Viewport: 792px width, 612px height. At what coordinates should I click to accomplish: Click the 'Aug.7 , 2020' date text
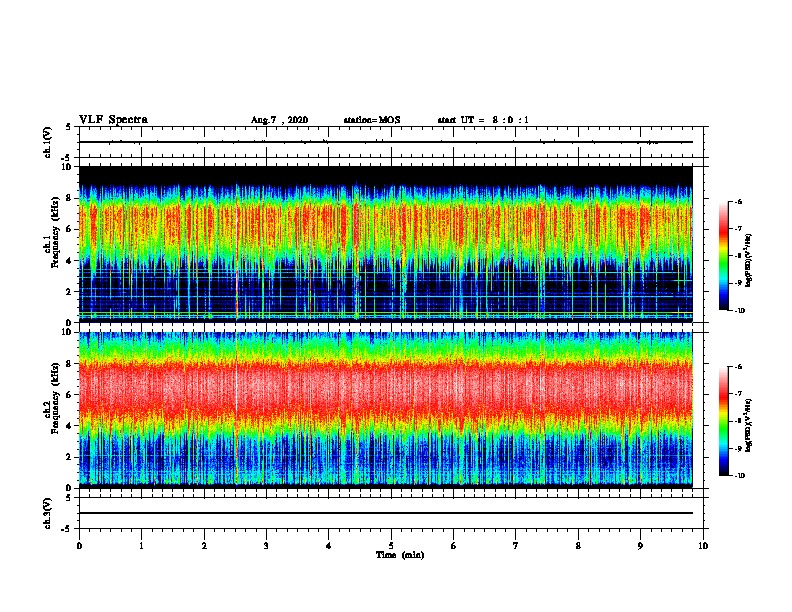(279, 120)
